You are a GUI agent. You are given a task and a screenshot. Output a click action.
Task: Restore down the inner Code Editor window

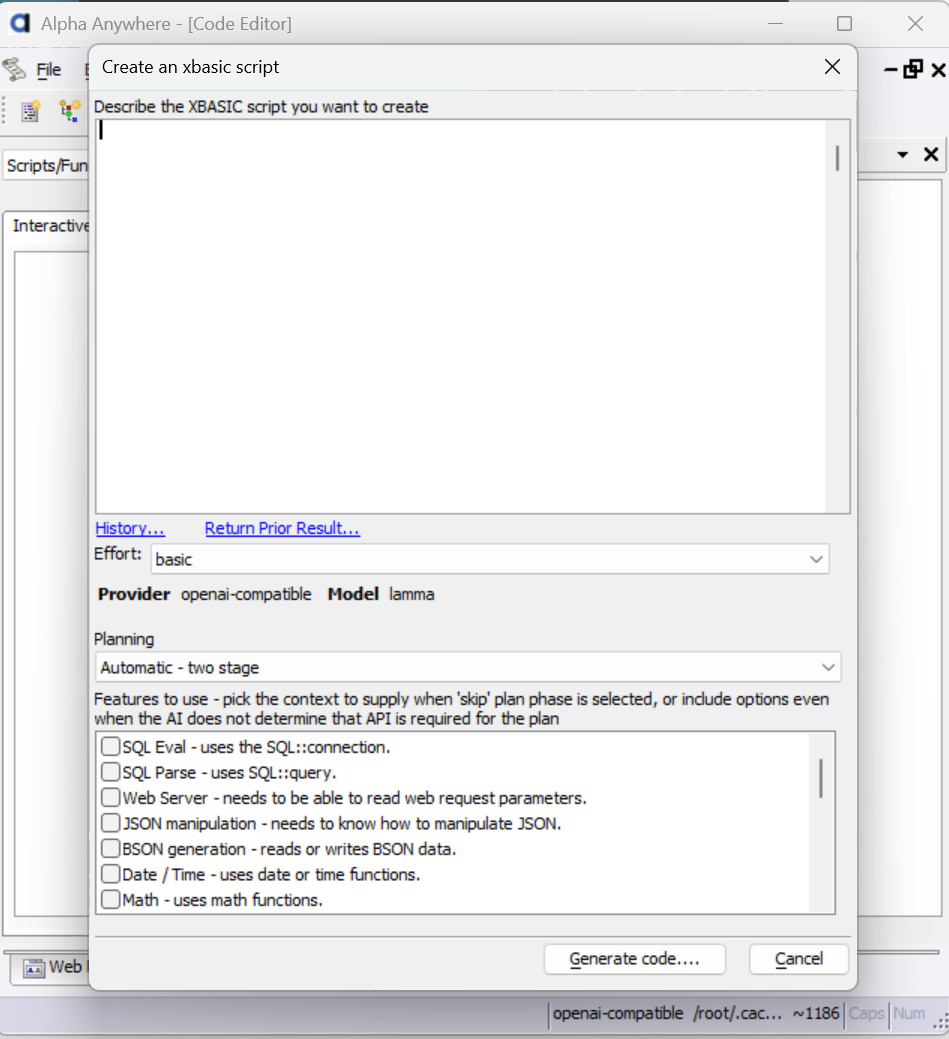(913, 69)
